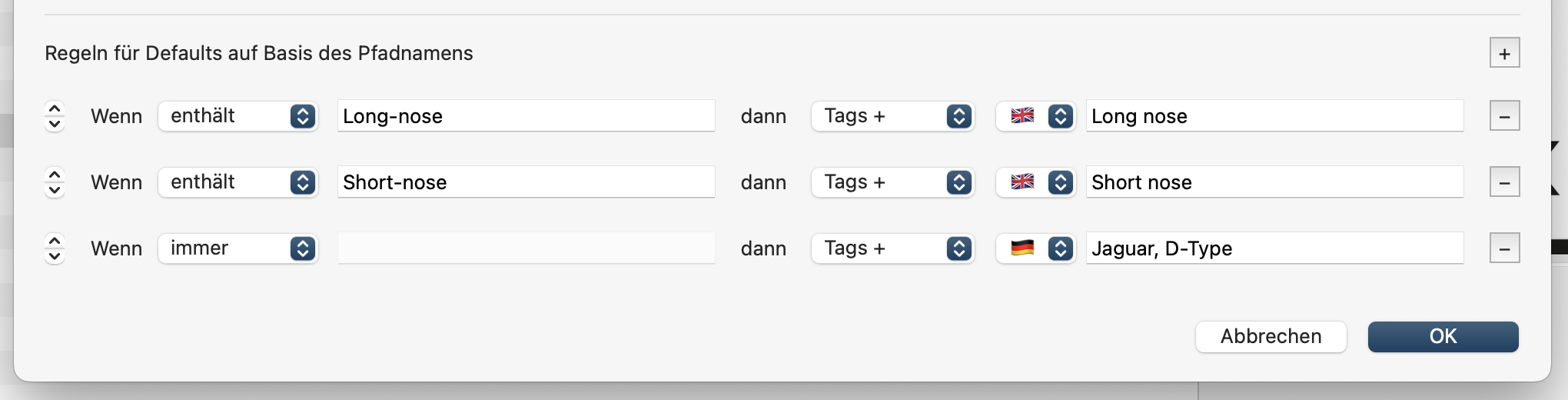Image resolution: width=1568 pixels, height=400 pixels.
Task: Open the 'enthält' condition dropdown in second rule
Action: 238,182
